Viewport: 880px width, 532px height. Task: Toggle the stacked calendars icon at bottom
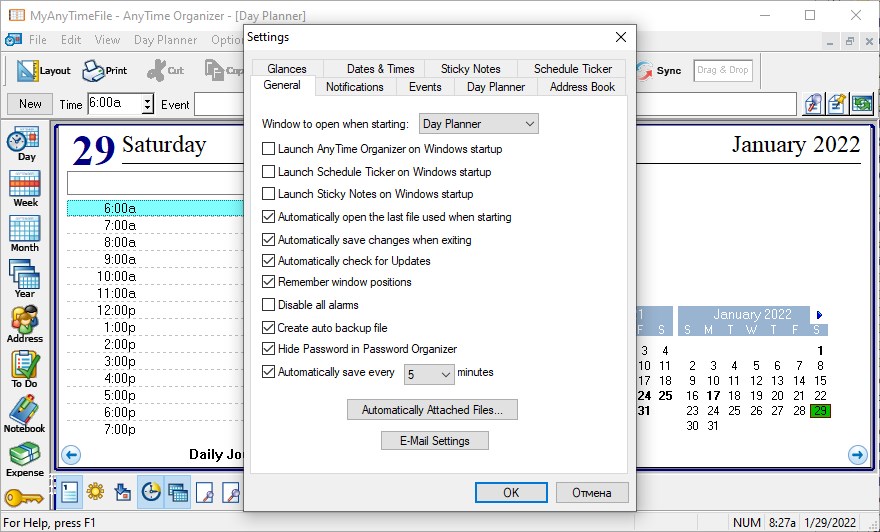pos(177,493)
